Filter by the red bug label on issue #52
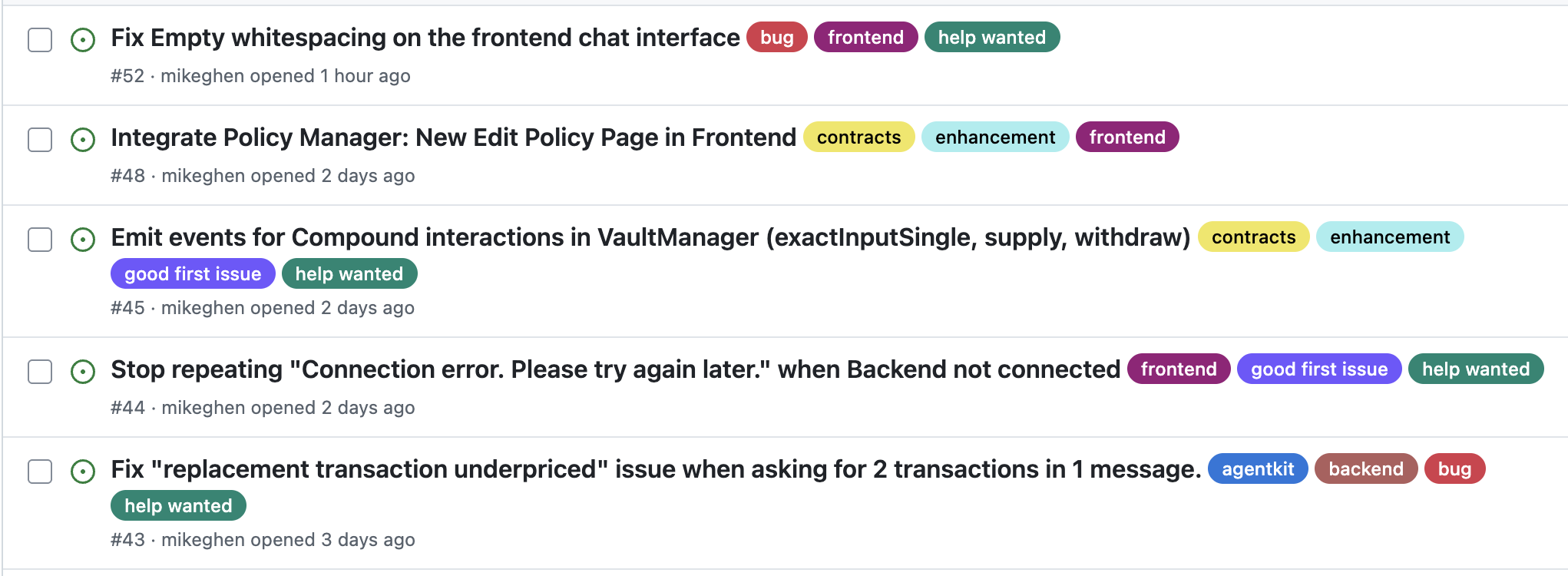The height and width of the screenshot is (576, 1568). (x=776, y=38)
